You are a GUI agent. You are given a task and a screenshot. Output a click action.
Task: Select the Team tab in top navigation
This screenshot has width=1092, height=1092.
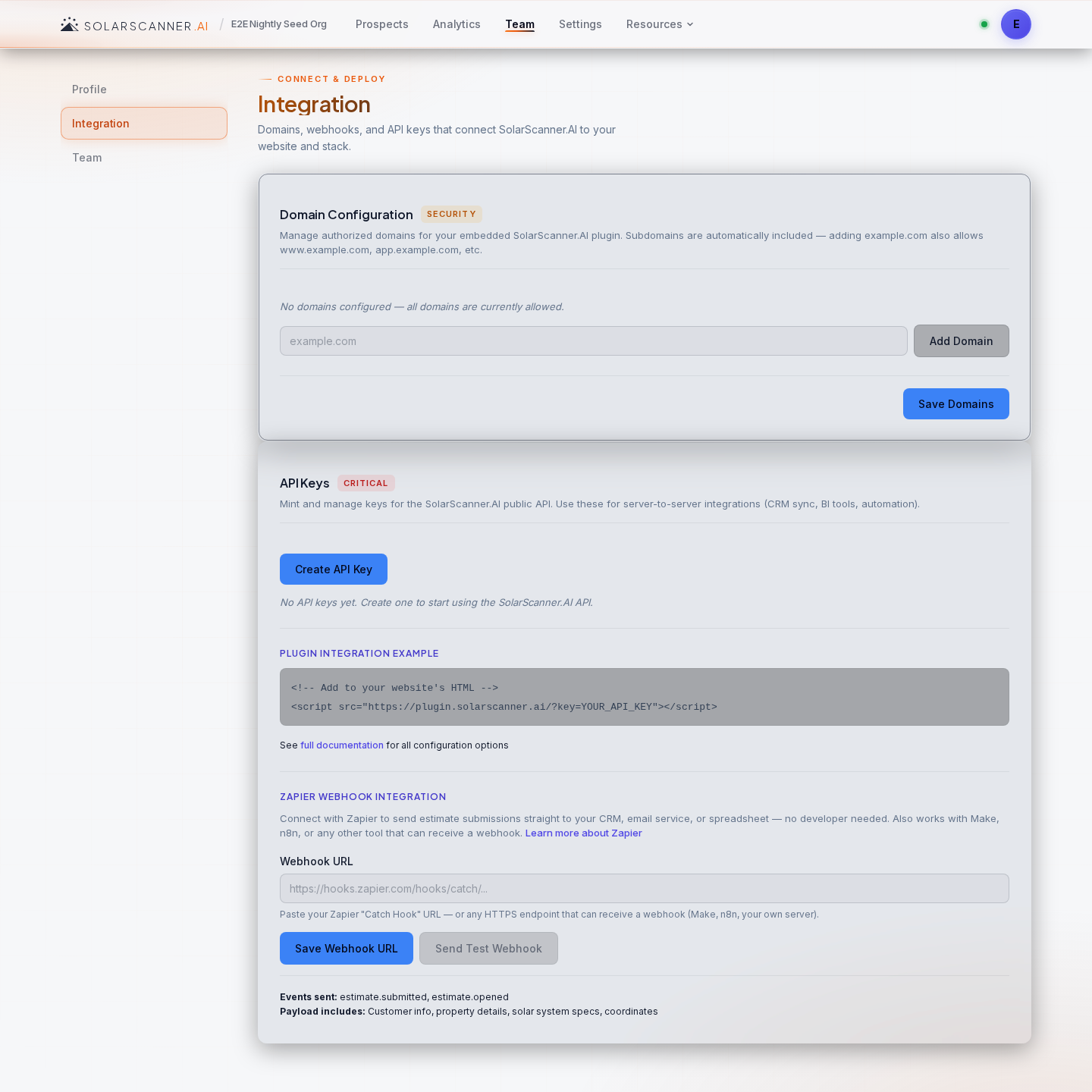click(520, 24)
